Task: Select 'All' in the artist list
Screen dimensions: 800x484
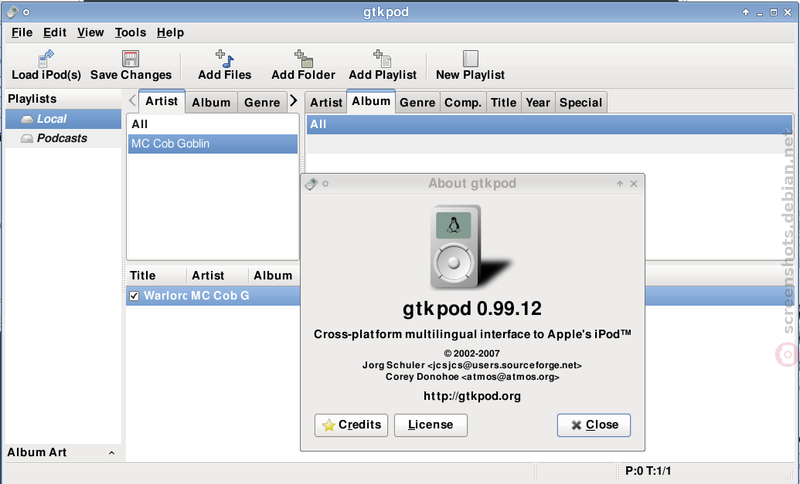Action: click(213, 124)
